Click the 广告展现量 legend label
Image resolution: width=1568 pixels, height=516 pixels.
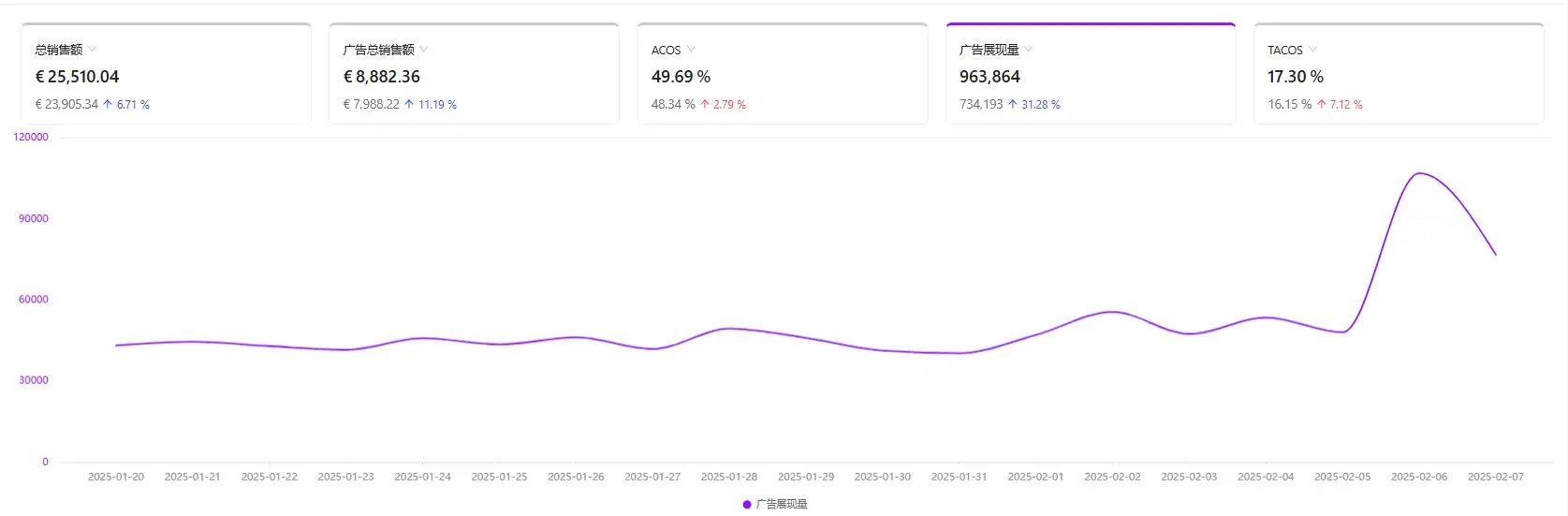point(782,504)
